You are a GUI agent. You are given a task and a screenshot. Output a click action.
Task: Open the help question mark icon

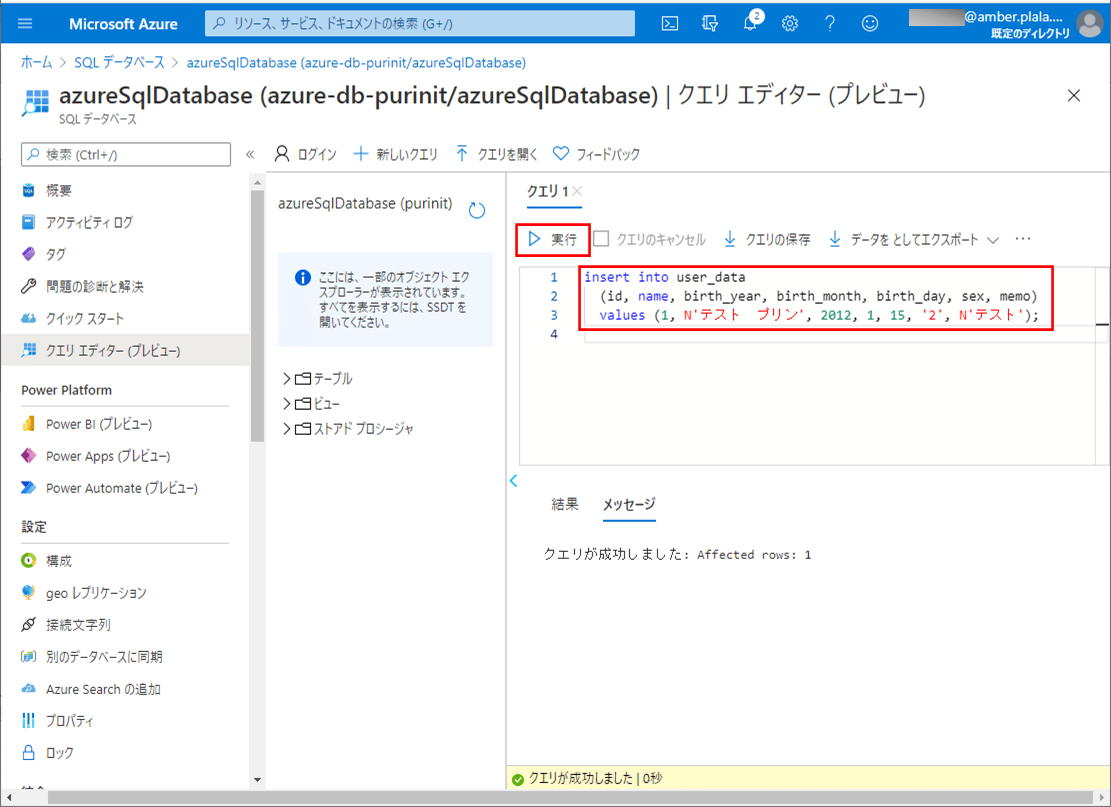point(830,23)
